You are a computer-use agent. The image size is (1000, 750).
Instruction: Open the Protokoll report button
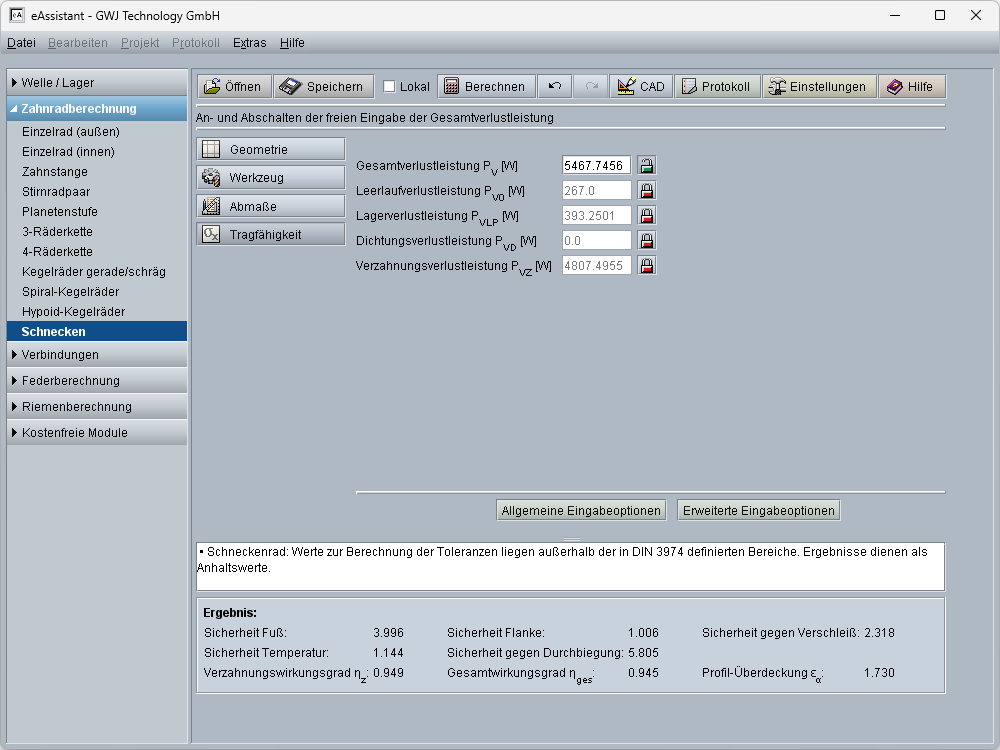pyautogui.click(x=716, y=87)
